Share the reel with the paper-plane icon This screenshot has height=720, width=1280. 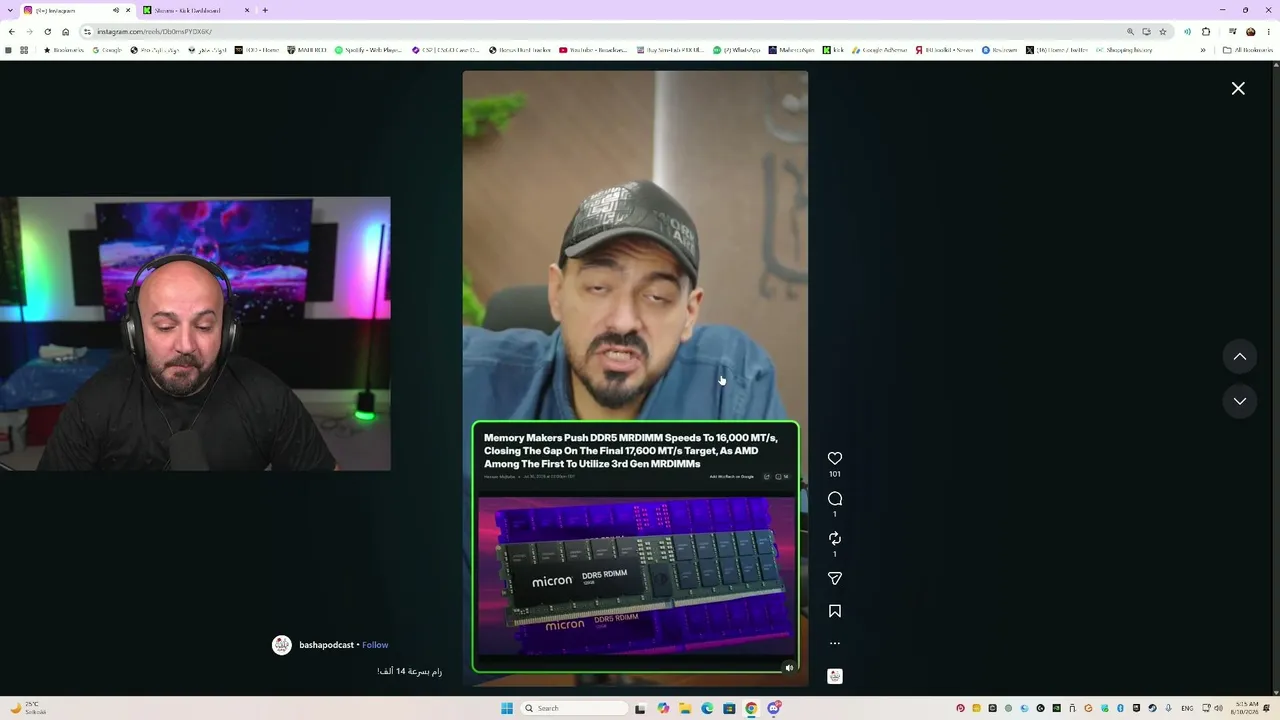tap(835, 578)
